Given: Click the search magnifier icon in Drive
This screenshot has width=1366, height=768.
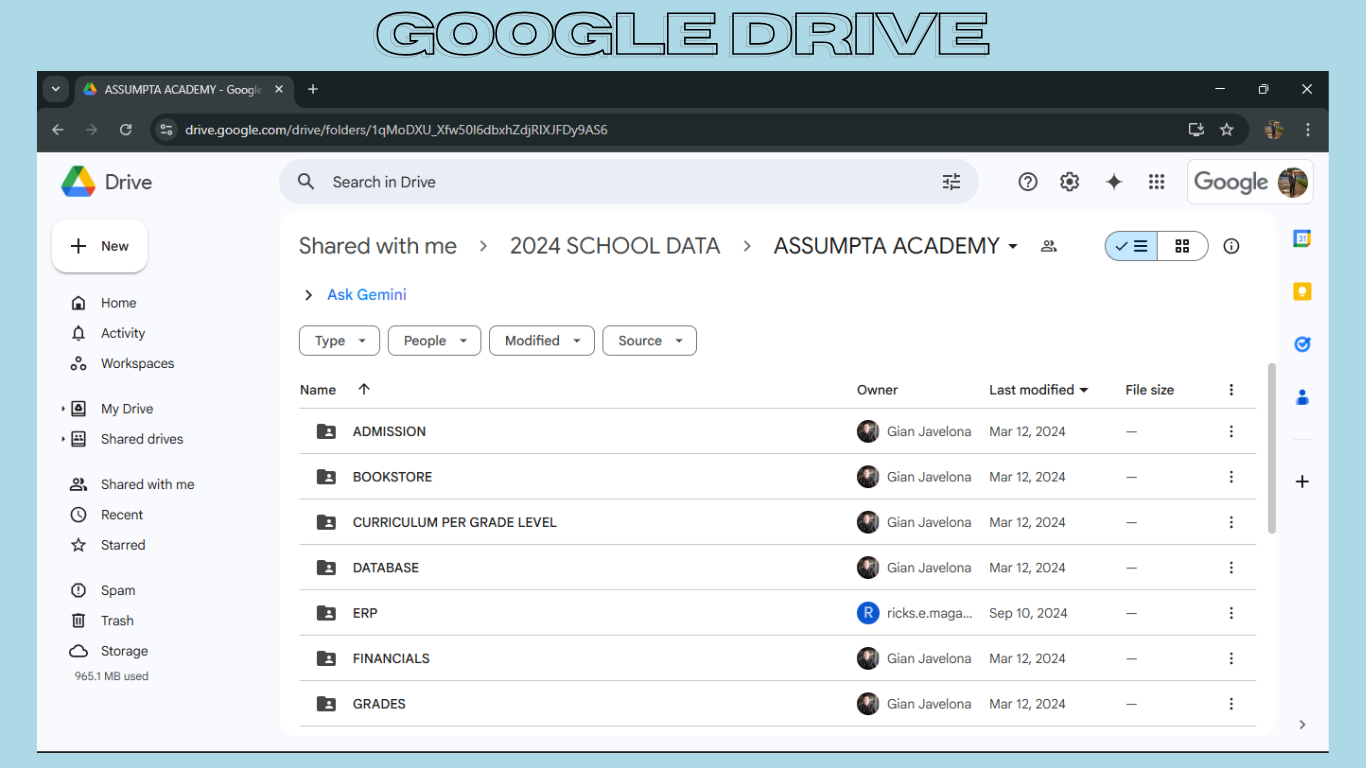Looking at the screenshot, I should point(307,182).
